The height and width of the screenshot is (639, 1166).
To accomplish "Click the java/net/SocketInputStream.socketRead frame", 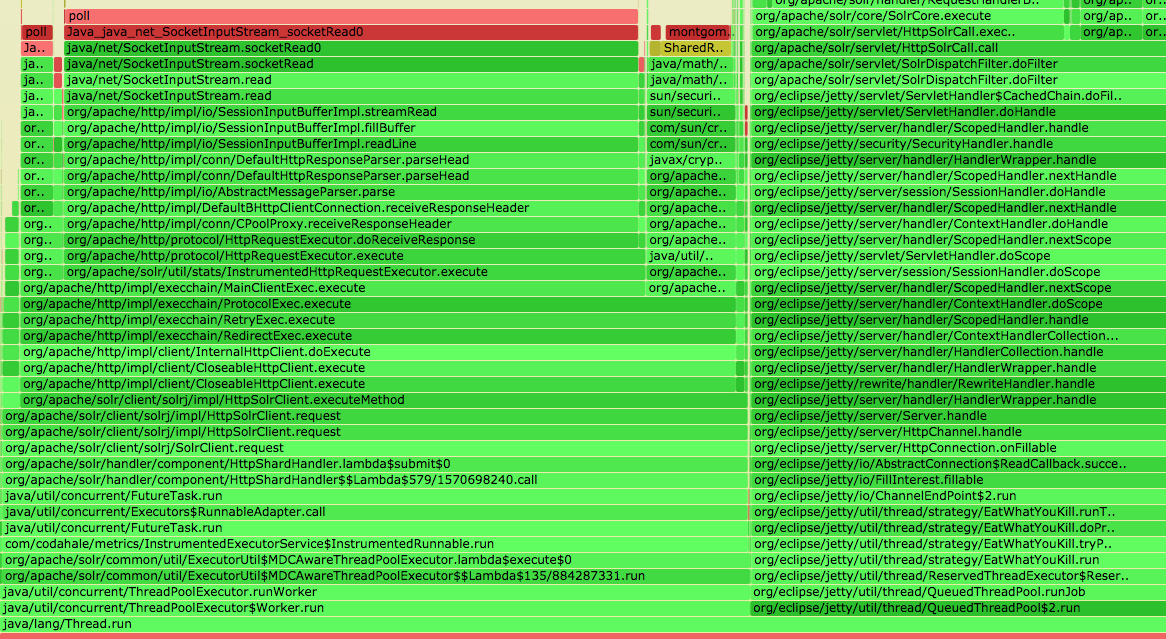I will coord(351,64).
